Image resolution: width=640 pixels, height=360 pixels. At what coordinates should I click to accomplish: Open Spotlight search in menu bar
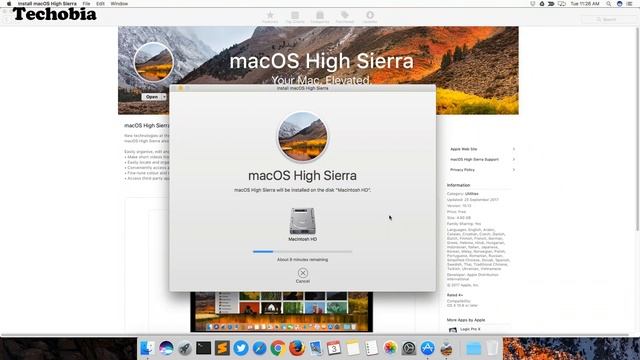pos(609,4)
